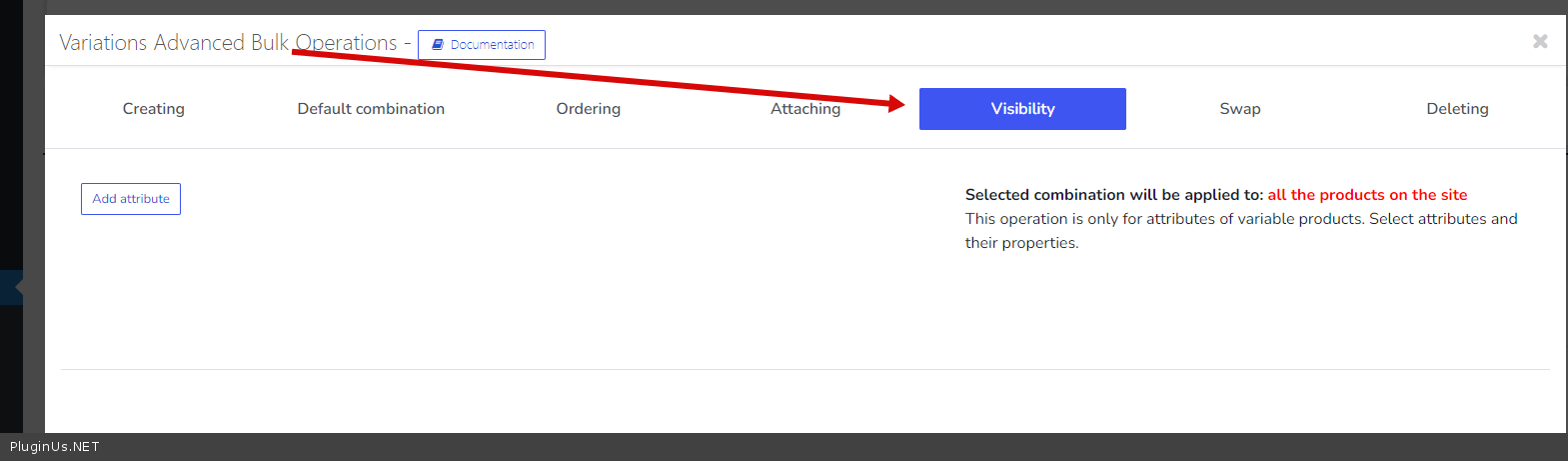
Task: Switch to the Deleting tab
Action: click(1457, 109)
